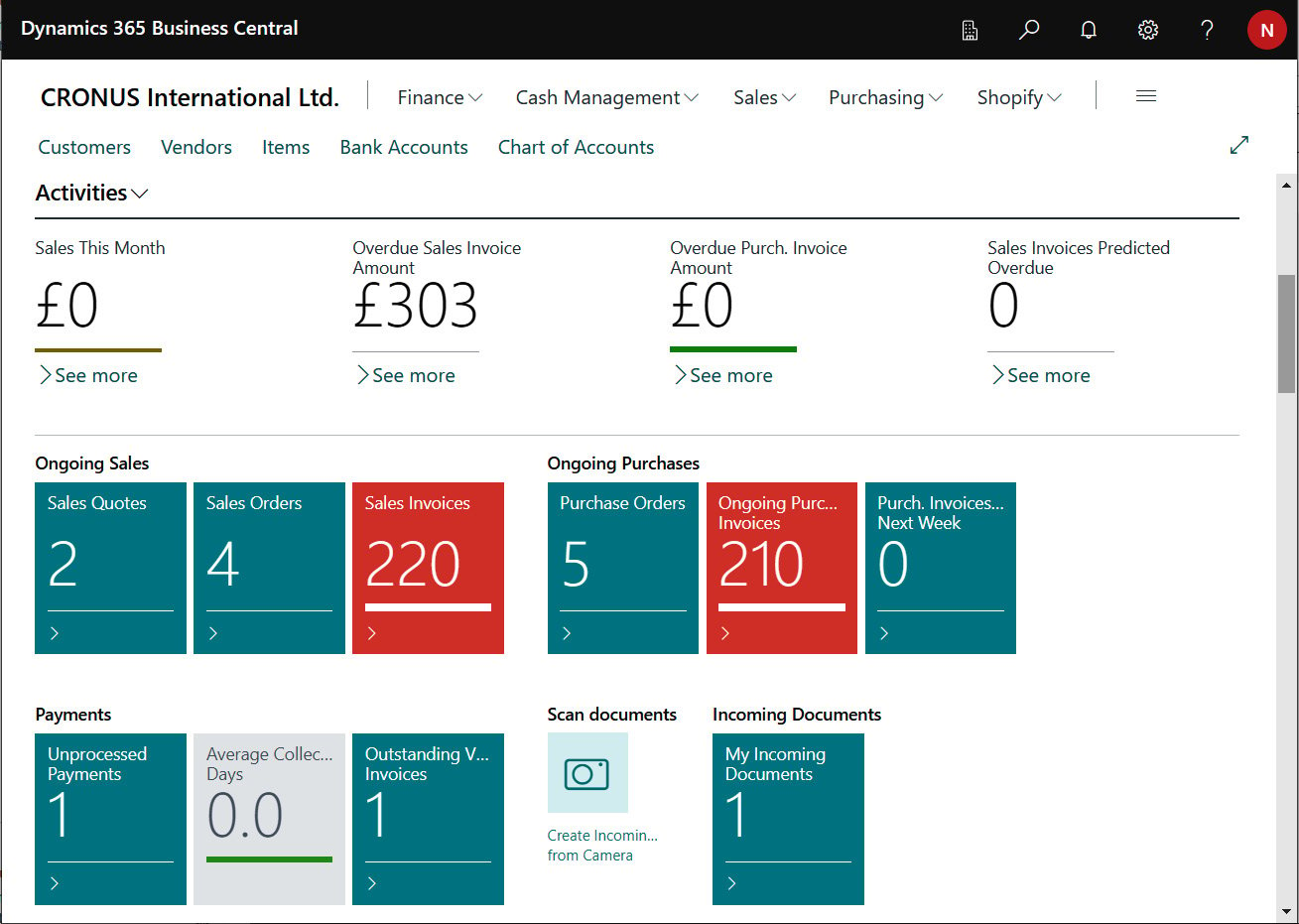Expand the Shopify menu
1299x924 pixels.
pyautogui.click(x=1019, y=97)
